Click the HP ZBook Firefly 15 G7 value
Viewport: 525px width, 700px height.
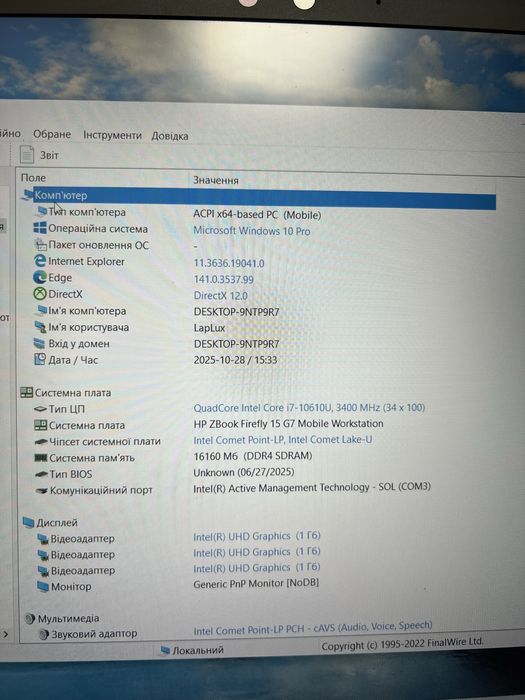click(288, 424)
